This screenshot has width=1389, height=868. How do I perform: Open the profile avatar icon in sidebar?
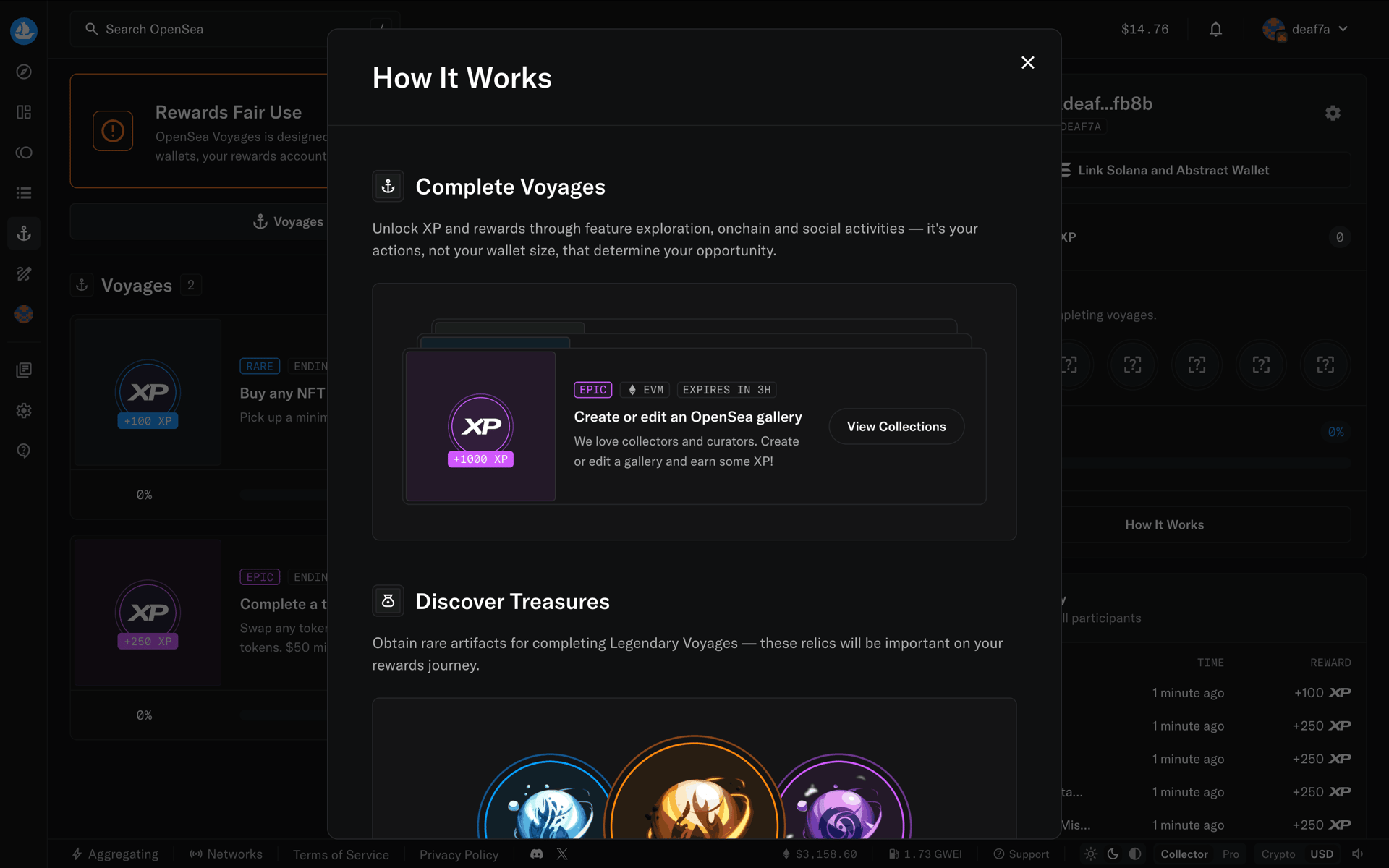pyautogui.click(x=24, y=315)
